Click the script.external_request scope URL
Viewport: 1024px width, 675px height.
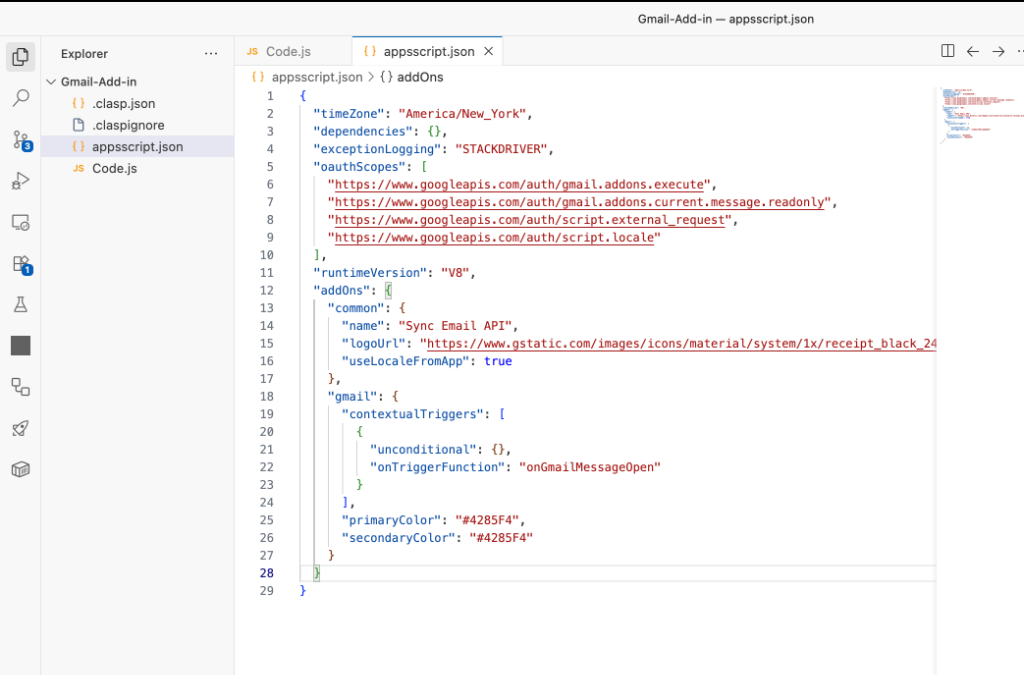[x=530, y=220]
